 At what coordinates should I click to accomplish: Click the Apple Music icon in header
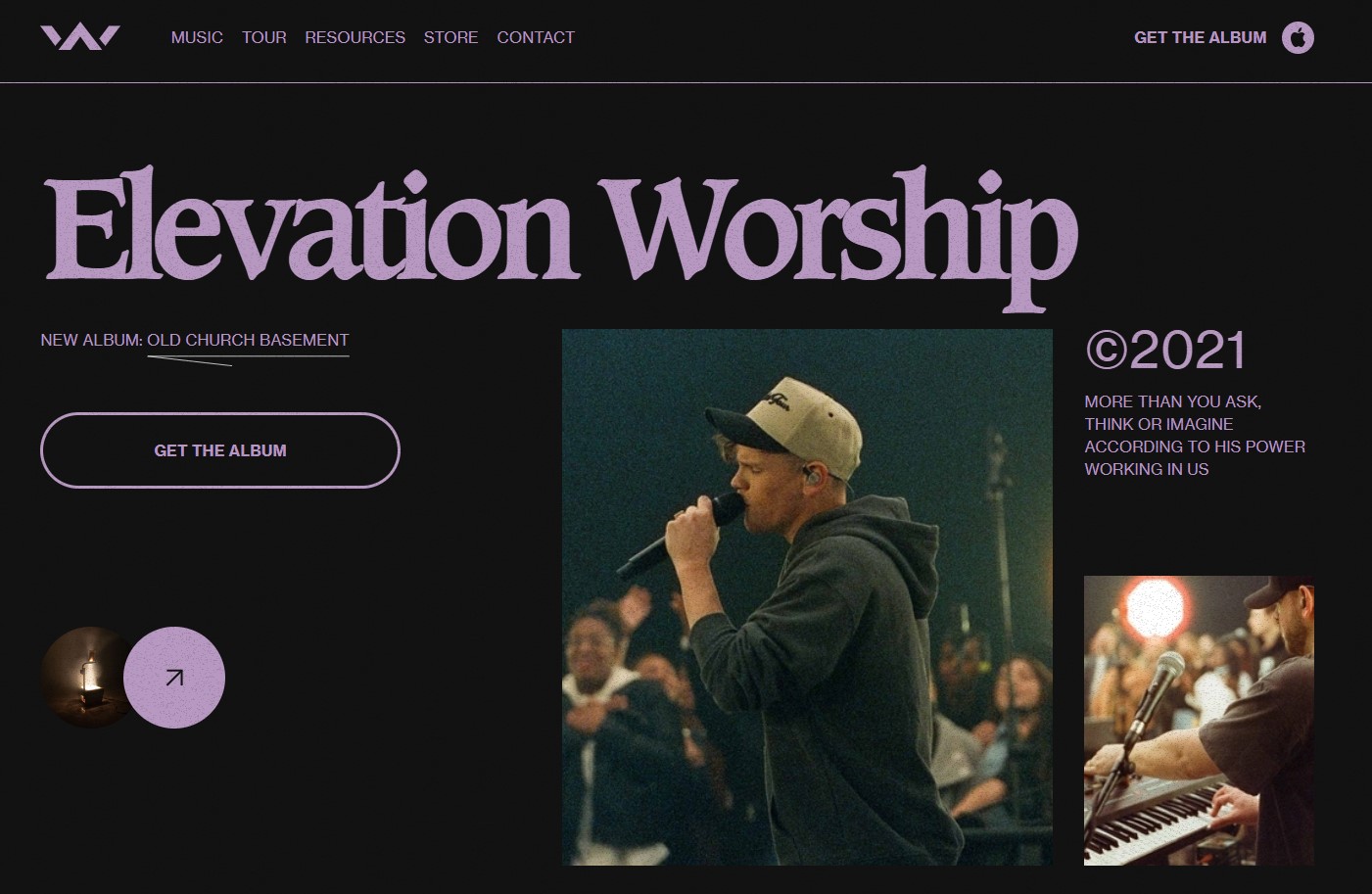[1298, 37]
